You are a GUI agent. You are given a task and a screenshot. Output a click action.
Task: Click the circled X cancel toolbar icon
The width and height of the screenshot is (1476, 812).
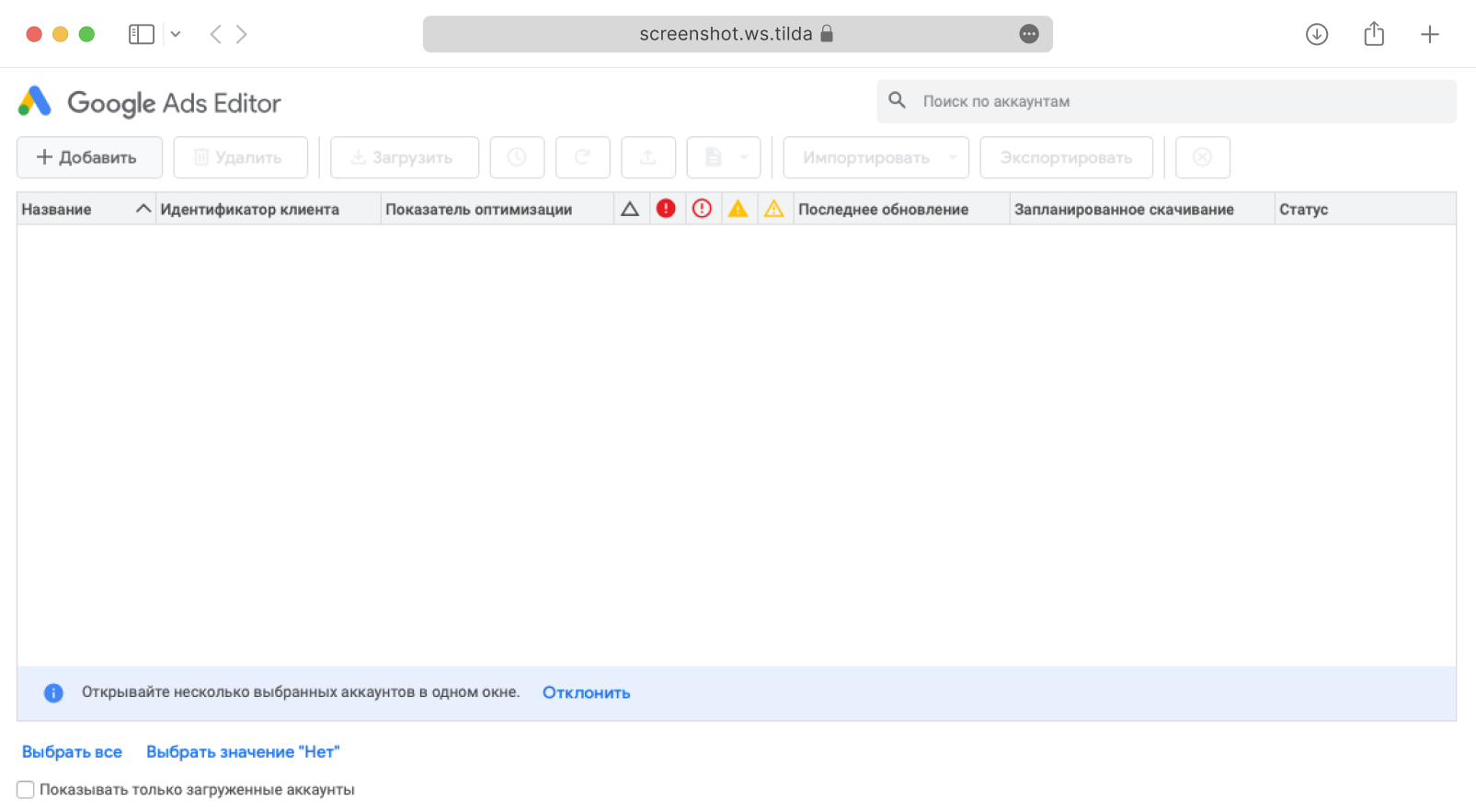[x=1202, y=157]
